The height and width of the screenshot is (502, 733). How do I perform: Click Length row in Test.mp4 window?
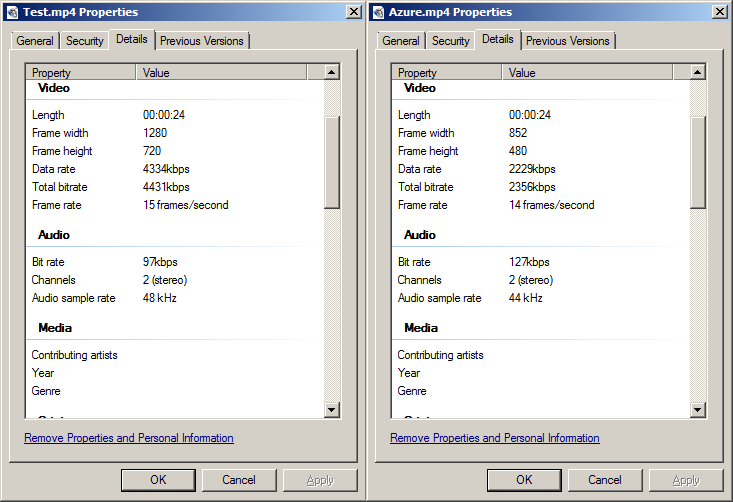click(175, 115)
